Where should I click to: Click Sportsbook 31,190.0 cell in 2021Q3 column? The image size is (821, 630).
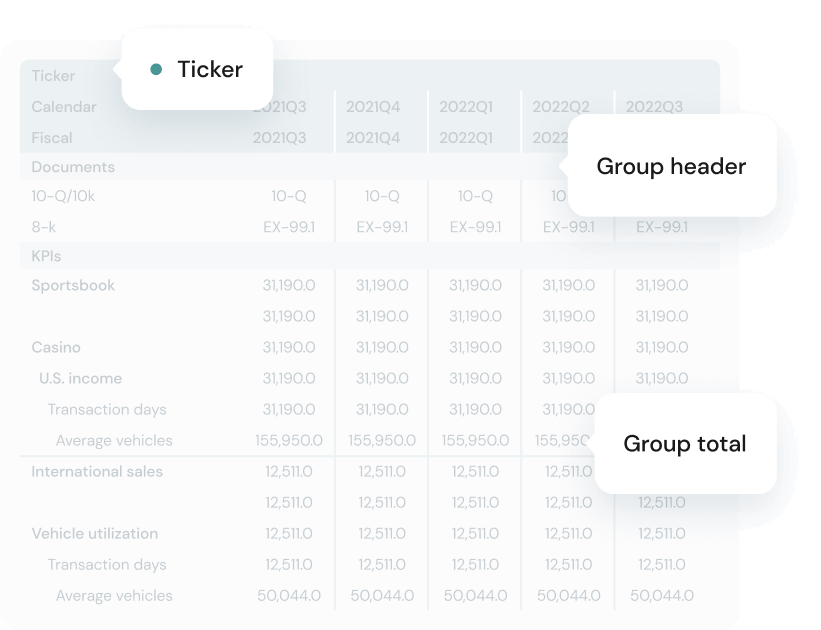click(x=289, y=285)
